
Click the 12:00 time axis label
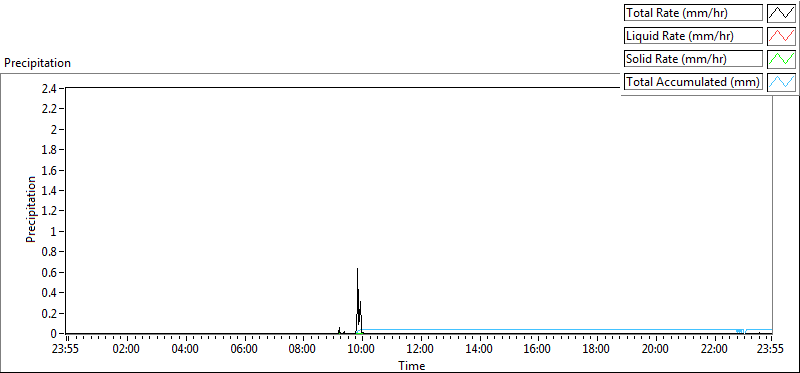tap(421, 350)
